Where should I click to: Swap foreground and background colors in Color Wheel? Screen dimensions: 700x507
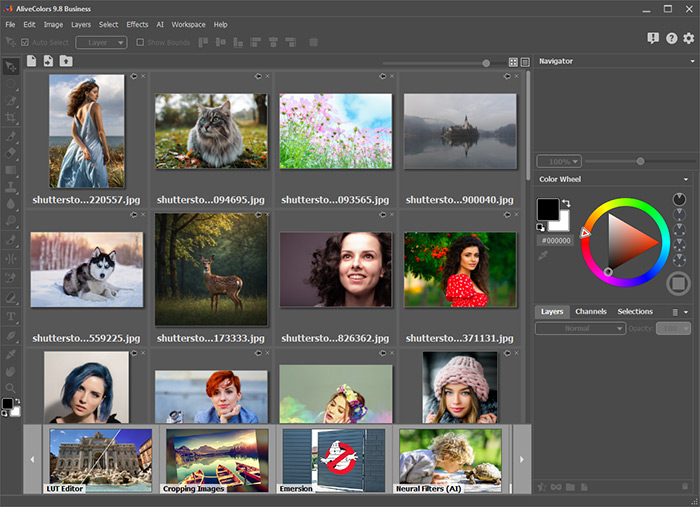(566, 203)
